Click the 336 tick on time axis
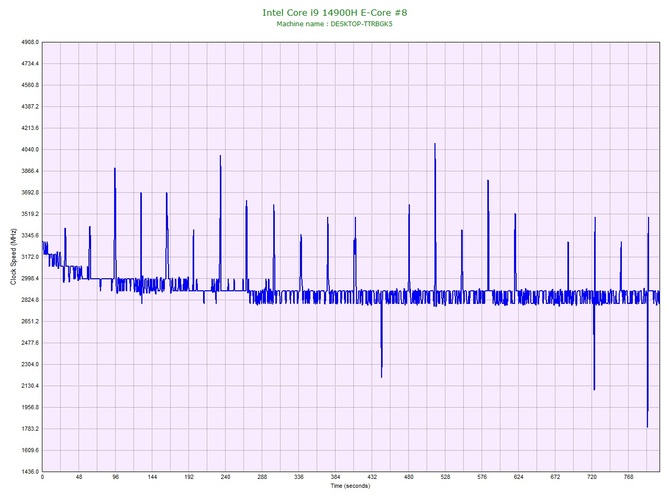670x503 pixels. [299, 477]
